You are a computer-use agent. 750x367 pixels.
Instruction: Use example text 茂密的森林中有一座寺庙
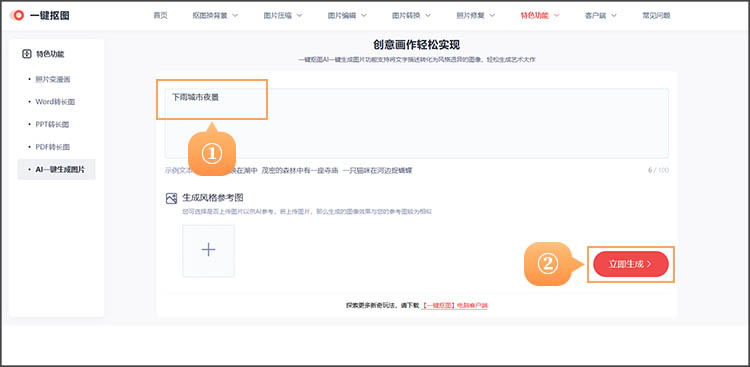point(300,170)
